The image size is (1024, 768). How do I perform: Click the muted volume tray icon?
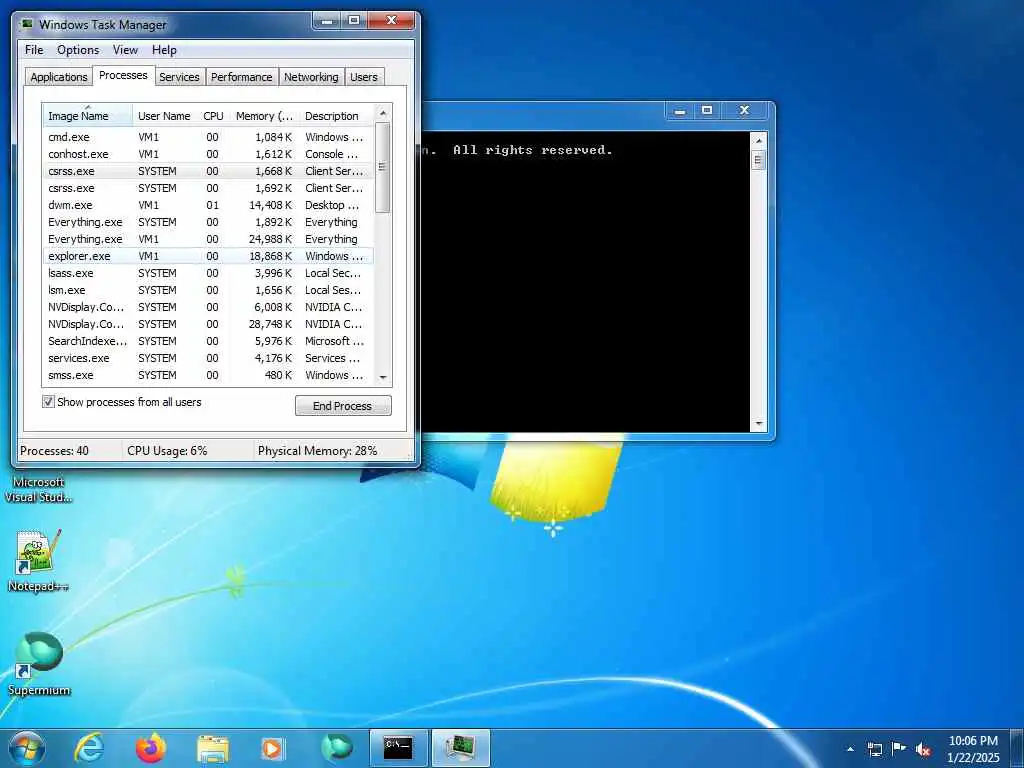point(923,749)
